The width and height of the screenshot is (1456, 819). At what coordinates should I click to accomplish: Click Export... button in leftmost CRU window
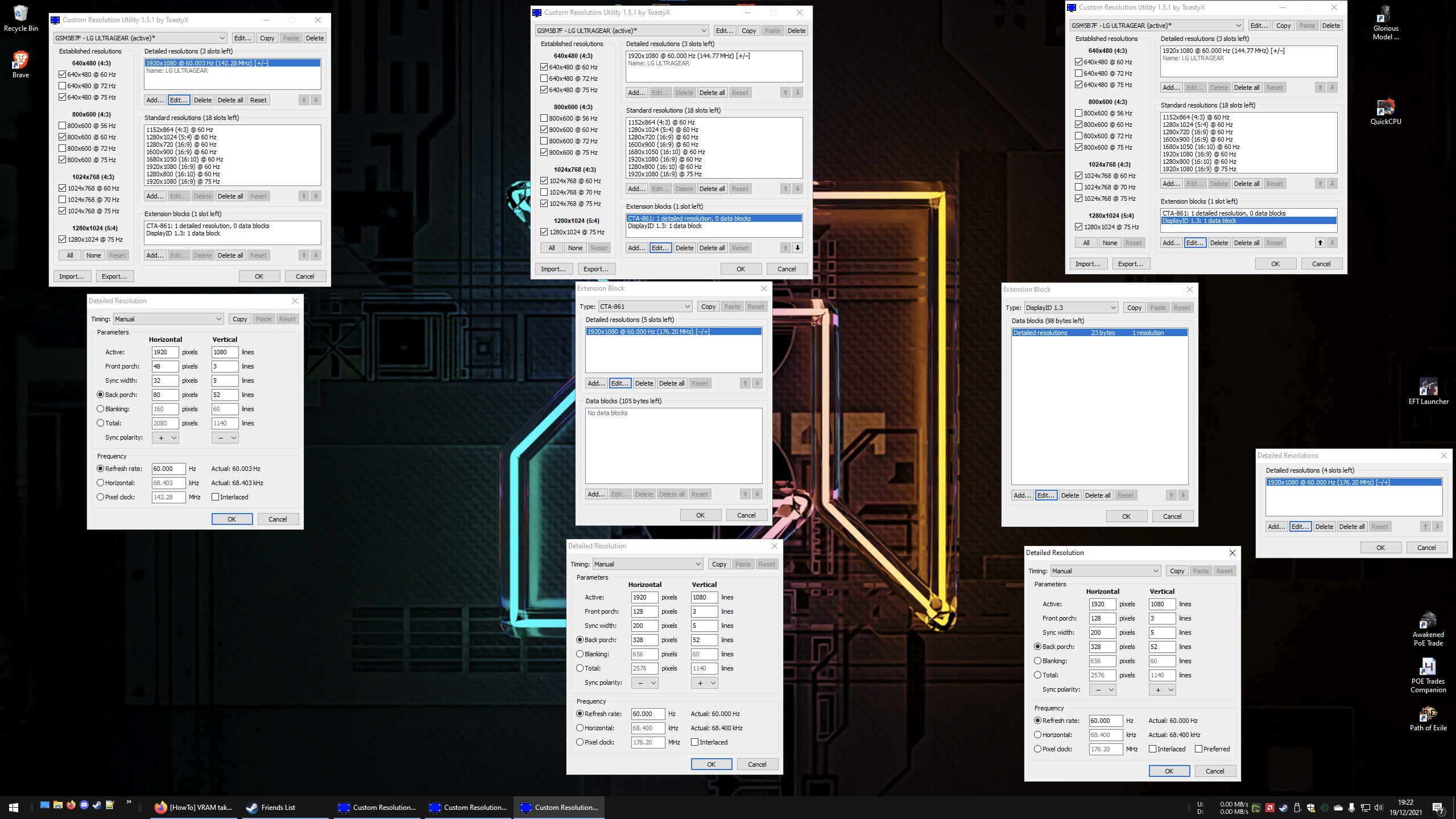click(114, 276)
